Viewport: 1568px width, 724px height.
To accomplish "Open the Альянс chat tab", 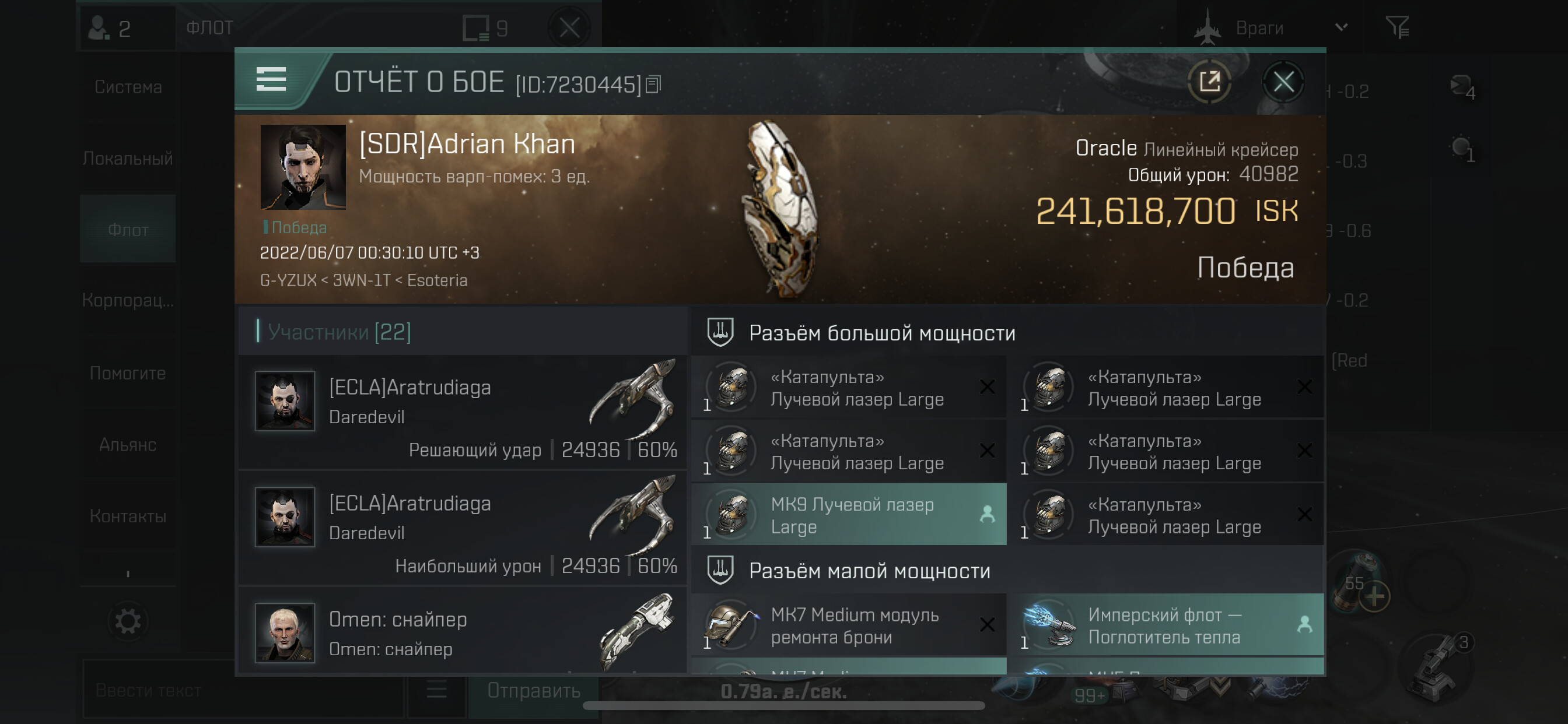I will 128,445.
